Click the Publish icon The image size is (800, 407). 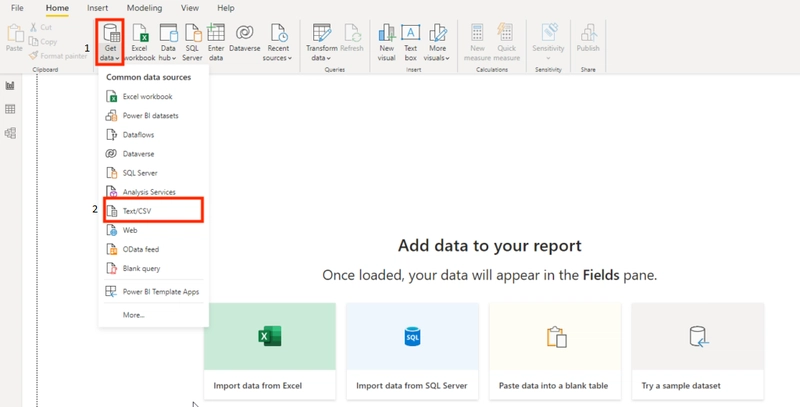(x=588, y=38)
